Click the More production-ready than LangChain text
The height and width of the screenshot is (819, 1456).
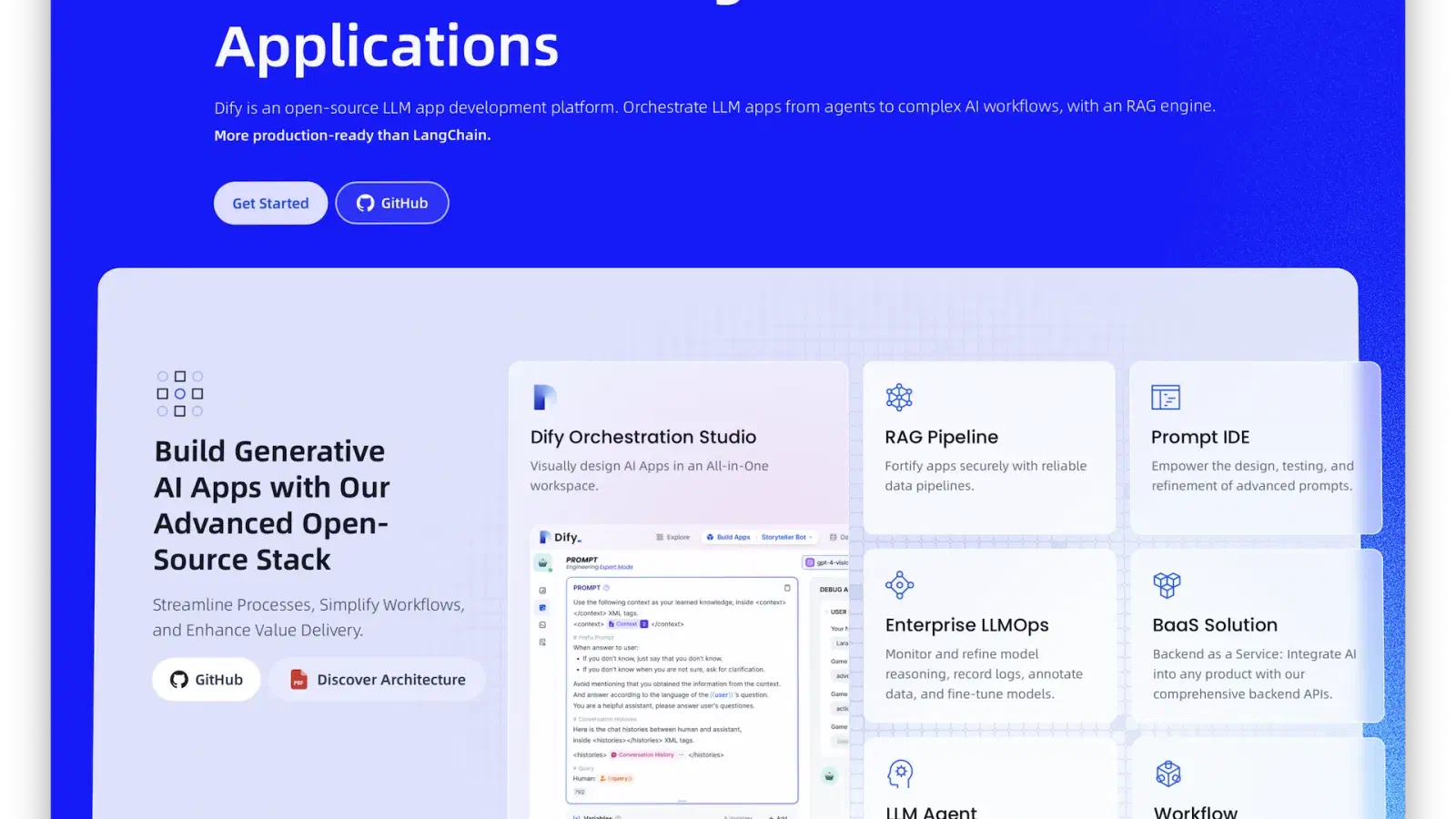[x=352, y=136]
